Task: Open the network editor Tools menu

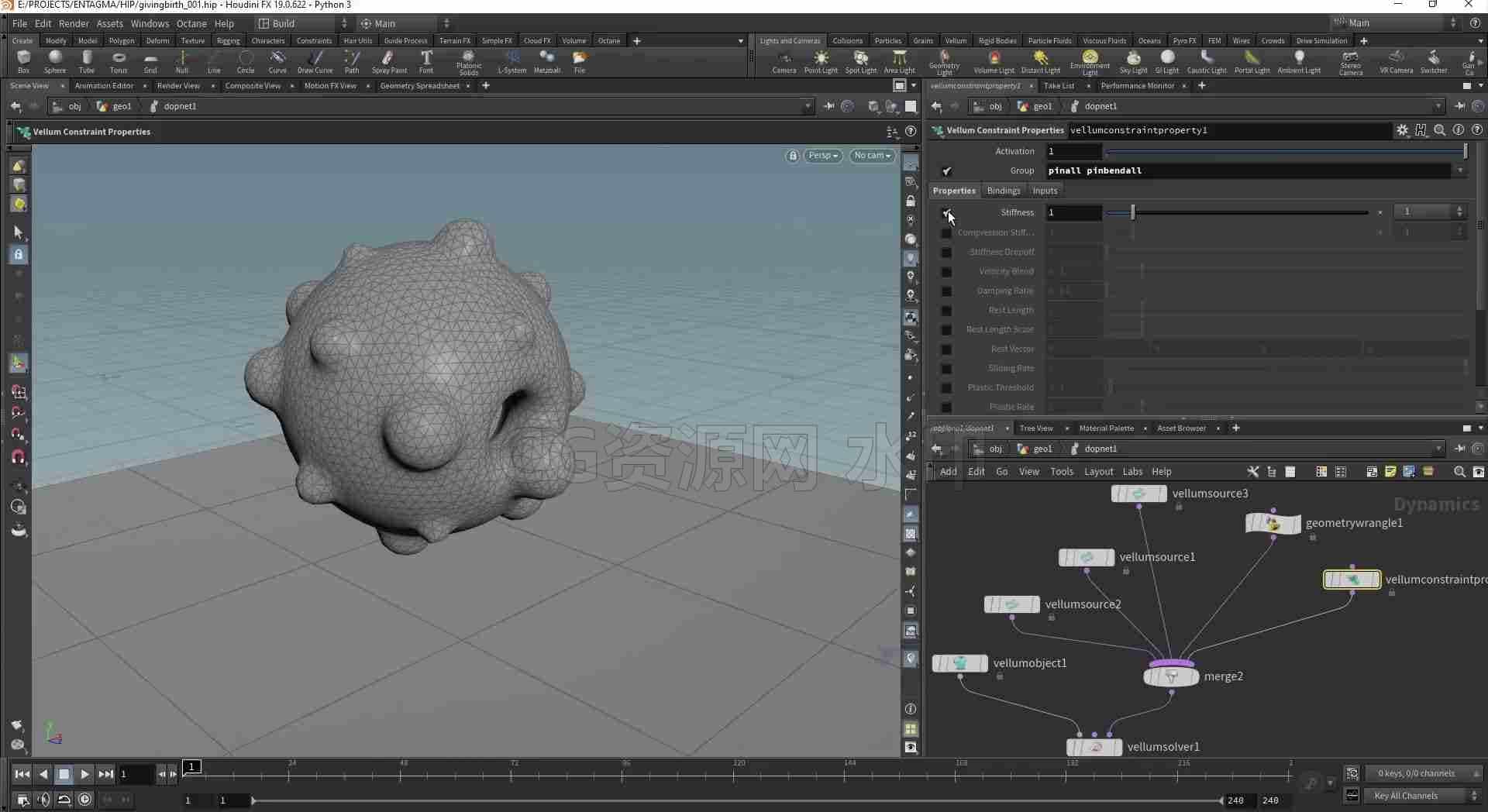Action: click(x=1062, y=471)
